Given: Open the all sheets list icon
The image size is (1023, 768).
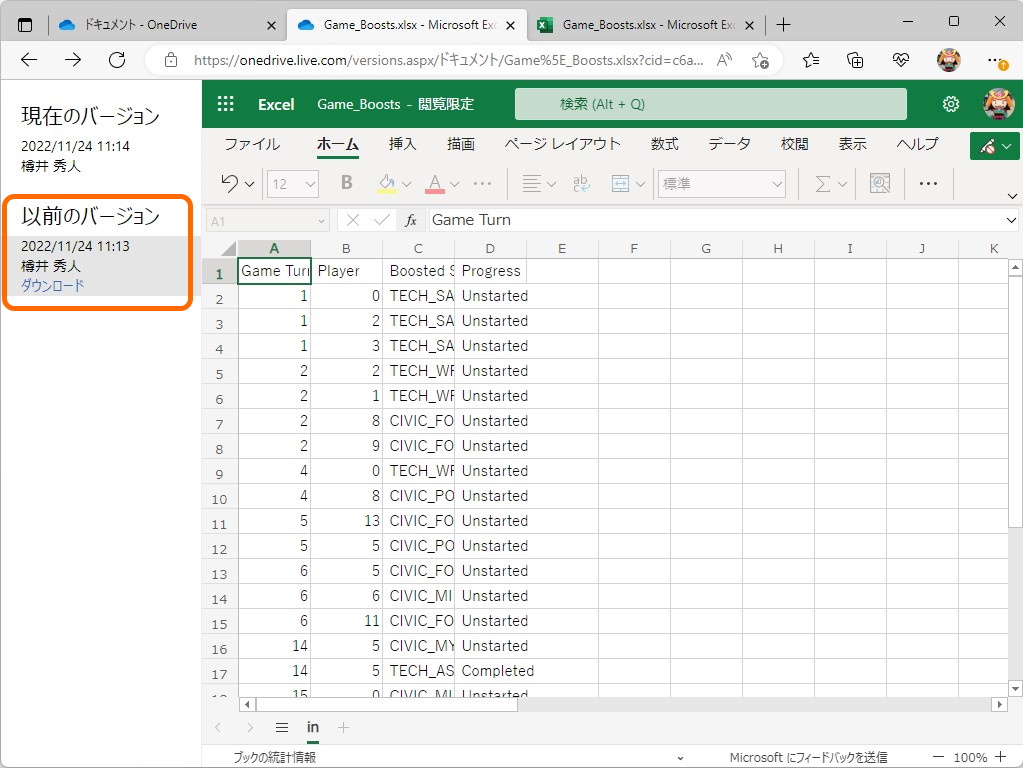Looking at the screenshot, I should 282,728.
